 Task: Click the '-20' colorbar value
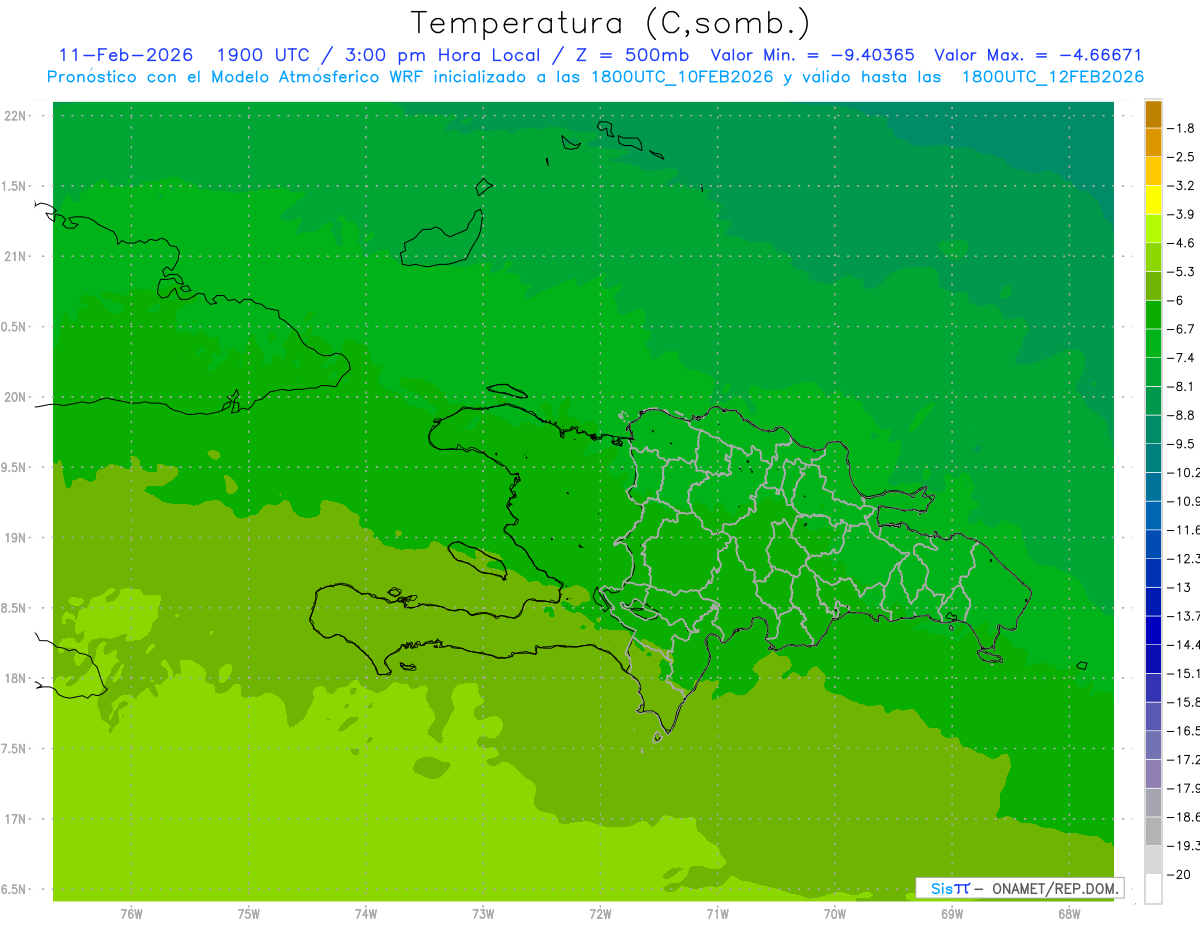(x=1181, y=874)
